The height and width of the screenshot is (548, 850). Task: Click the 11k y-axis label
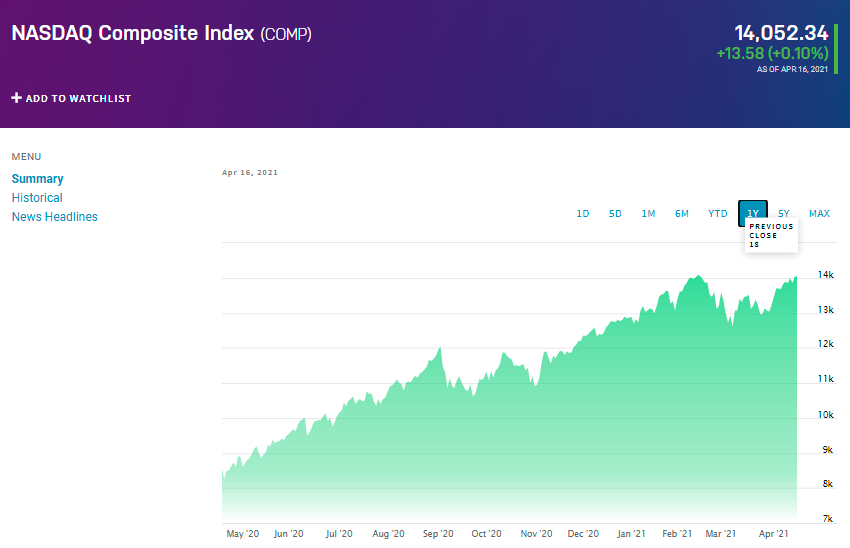(826, 378)
